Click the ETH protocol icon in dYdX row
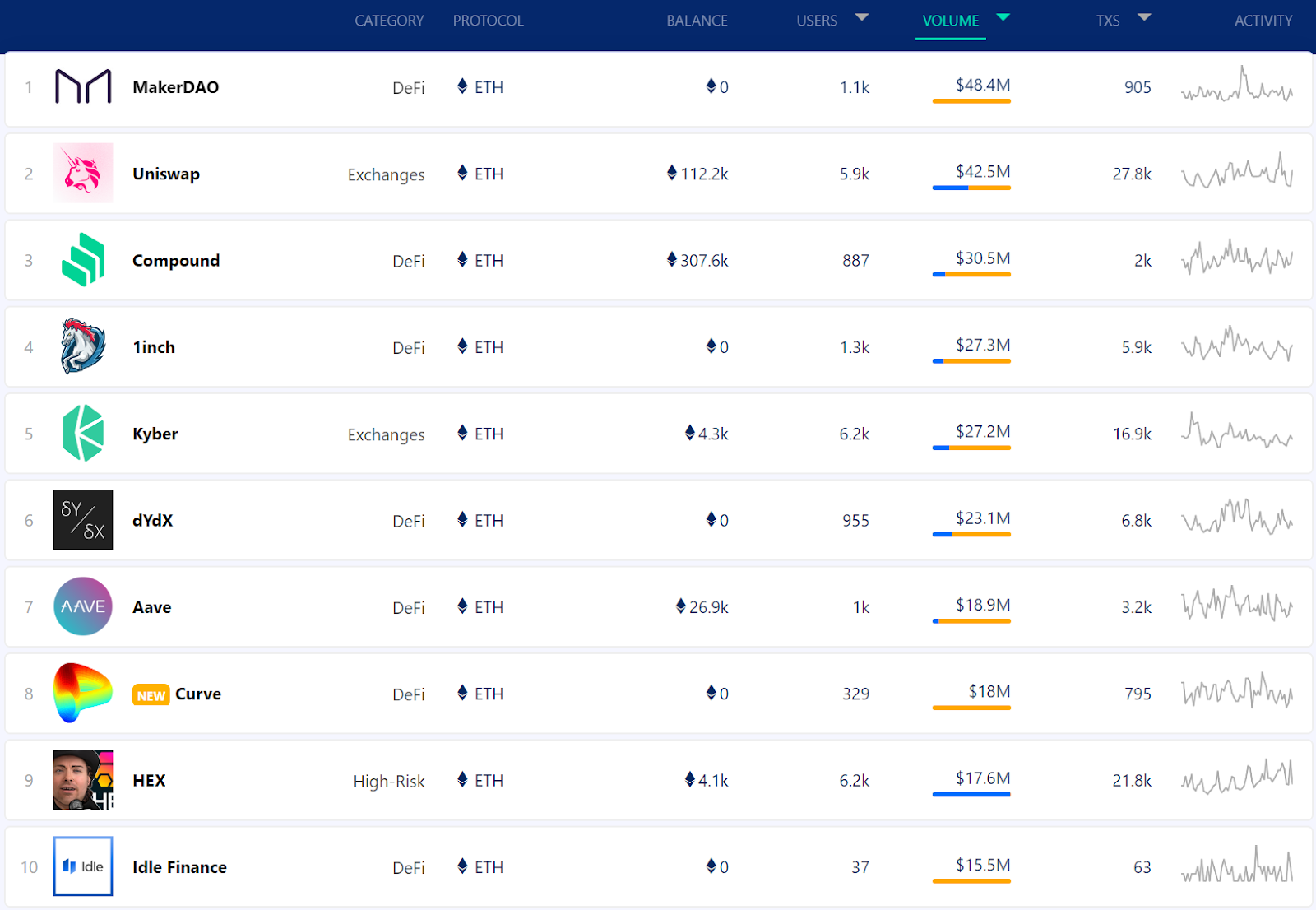The image size is (1316, 910). point(462,520)
